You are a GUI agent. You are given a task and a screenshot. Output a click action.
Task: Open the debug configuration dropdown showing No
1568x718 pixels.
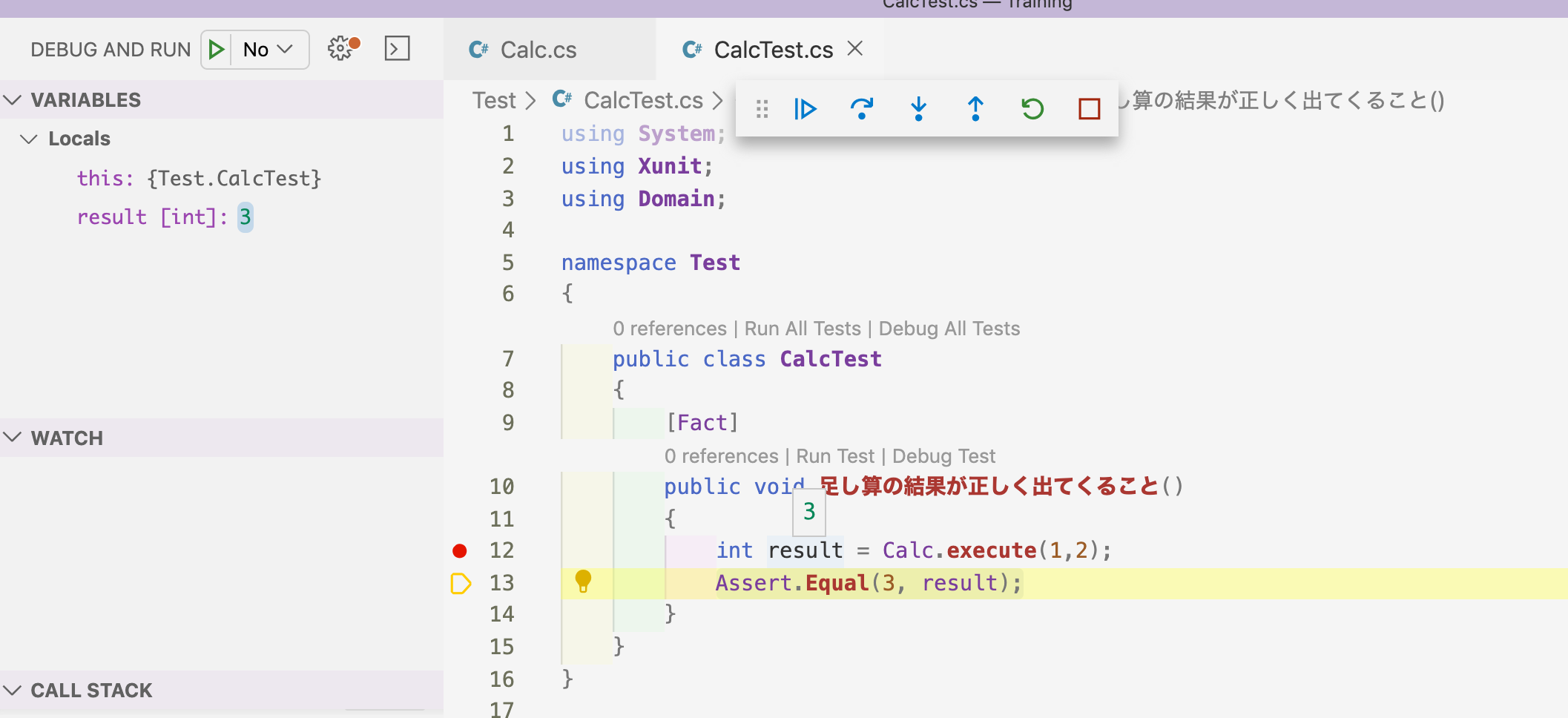[269, 50]
